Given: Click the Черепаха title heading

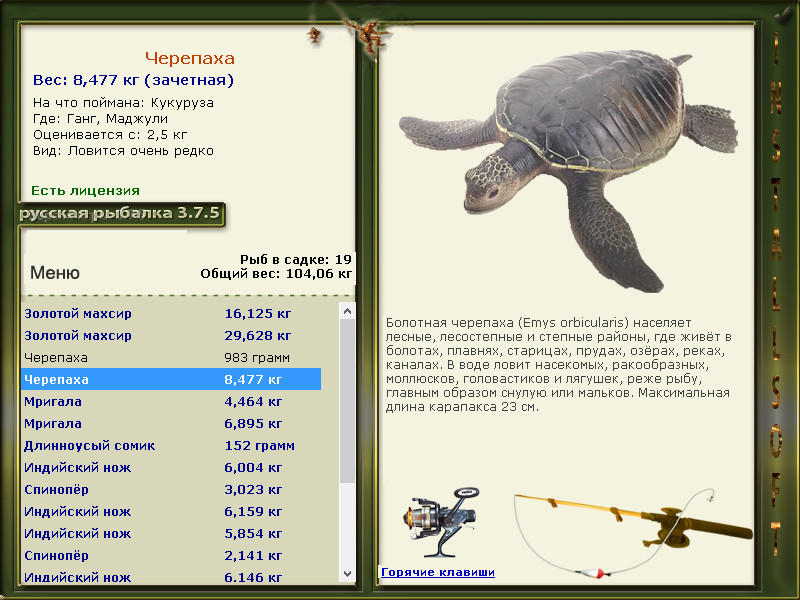Looking at the screenshot, I should [x=190, y=58].
